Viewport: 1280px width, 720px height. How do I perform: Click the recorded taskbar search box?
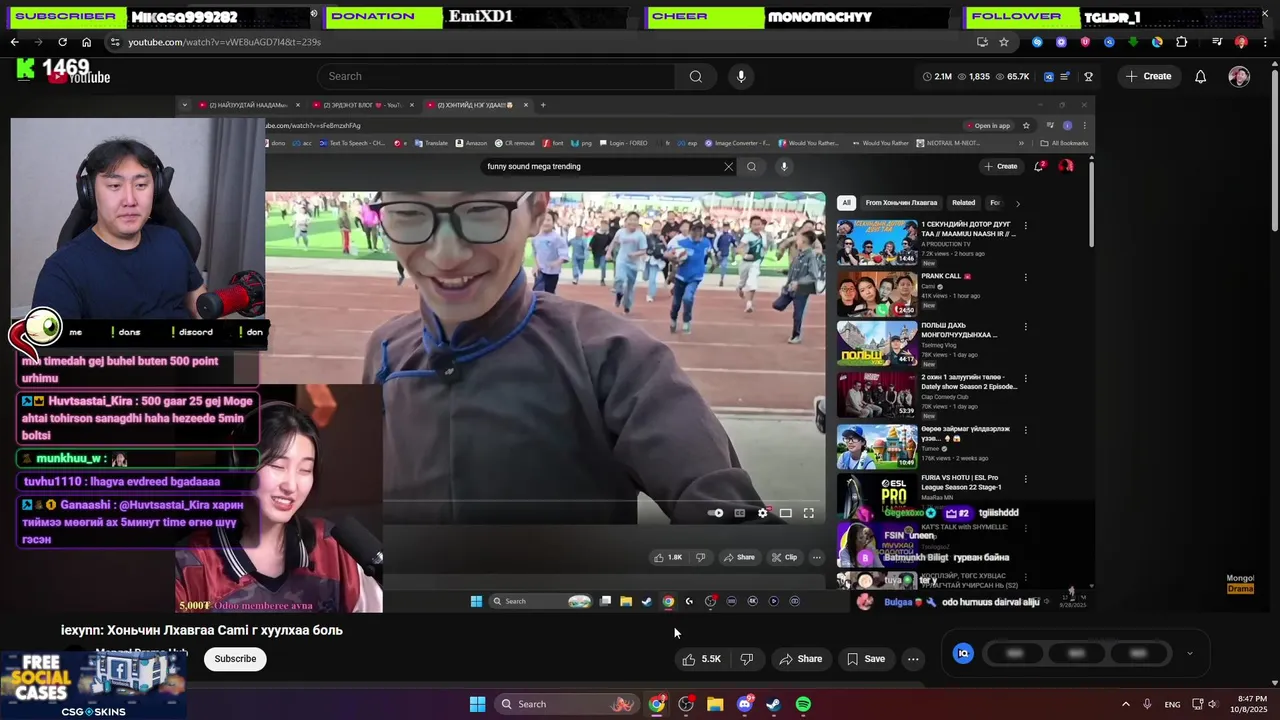pos(540,601)
